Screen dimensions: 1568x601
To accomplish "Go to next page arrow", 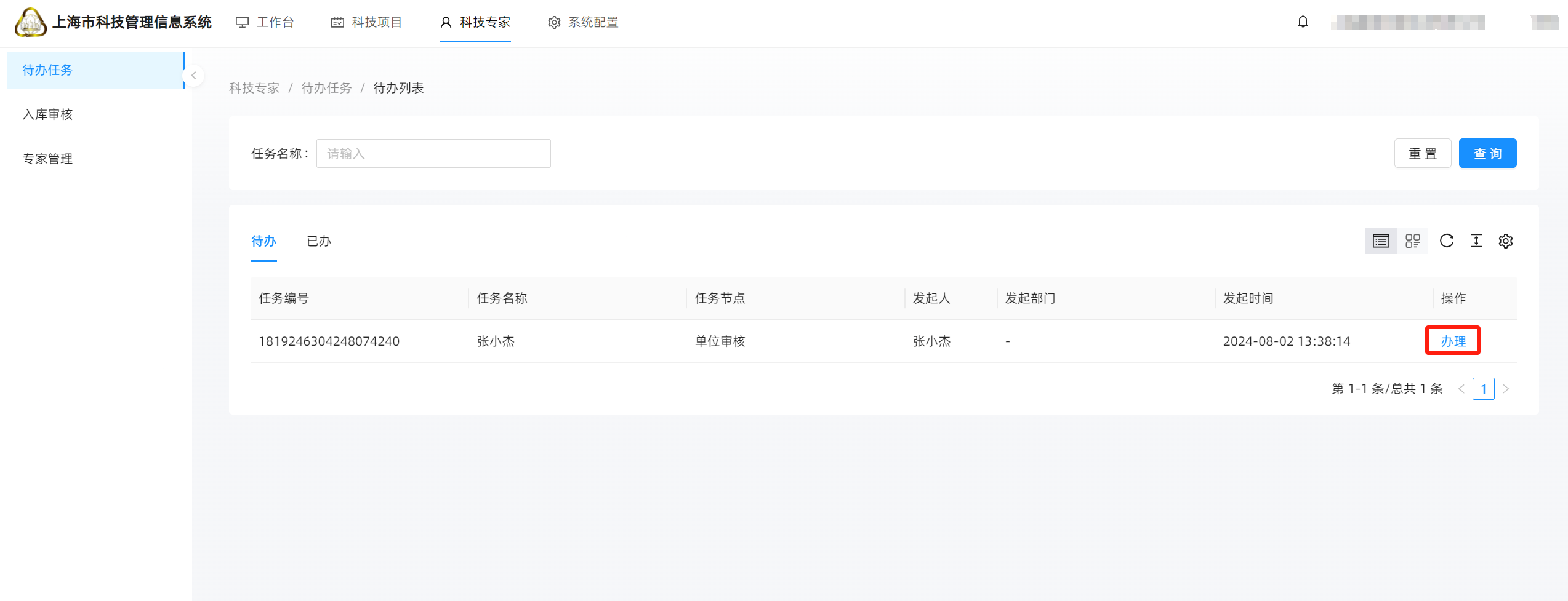I will coord(1506,389).
